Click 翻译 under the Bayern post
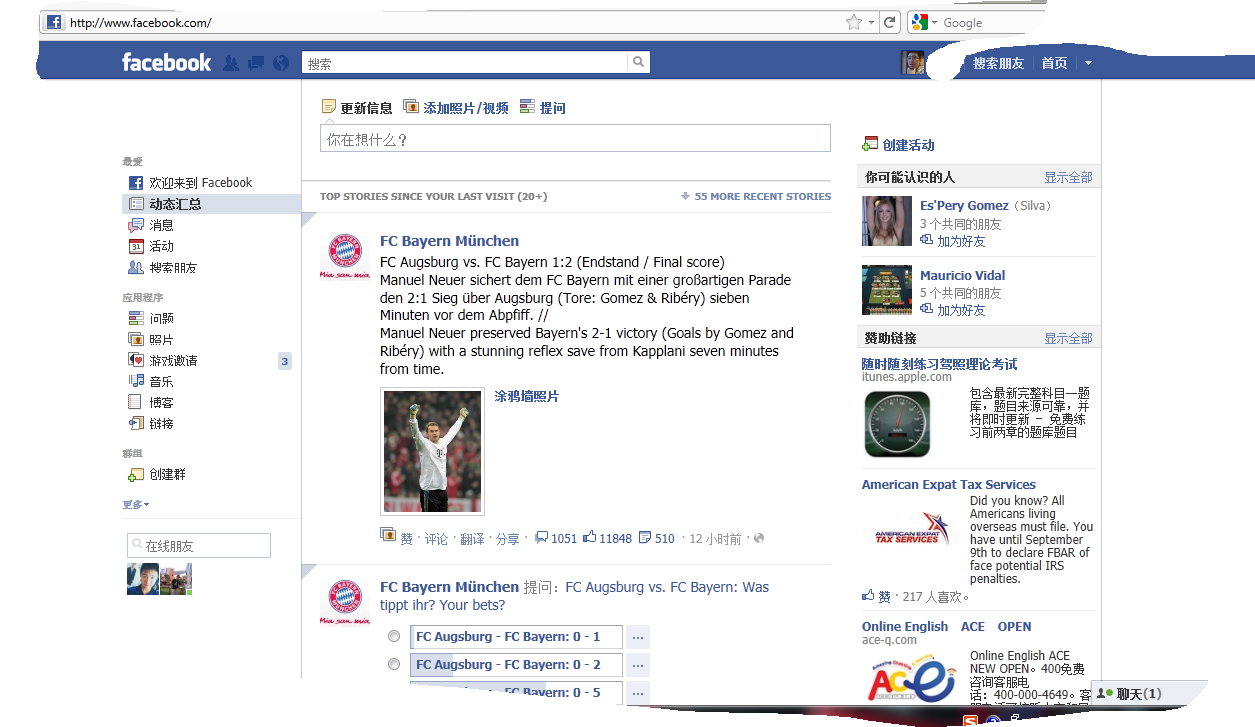The height and width of the screenshot is (727, 1255). [472, 538]
